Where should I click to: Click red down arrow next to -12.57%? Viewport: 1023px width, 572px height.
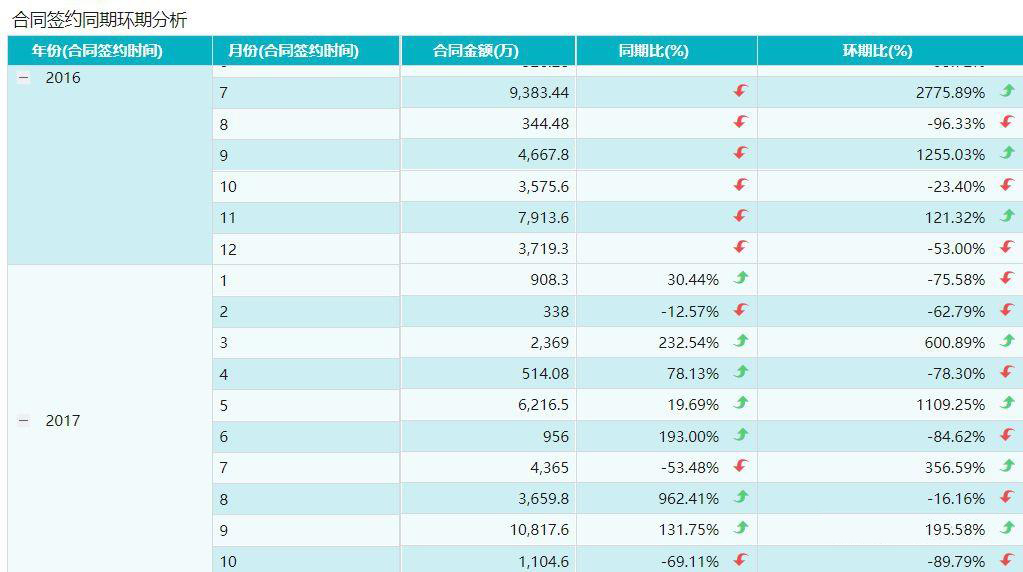[x=741, y=310]
